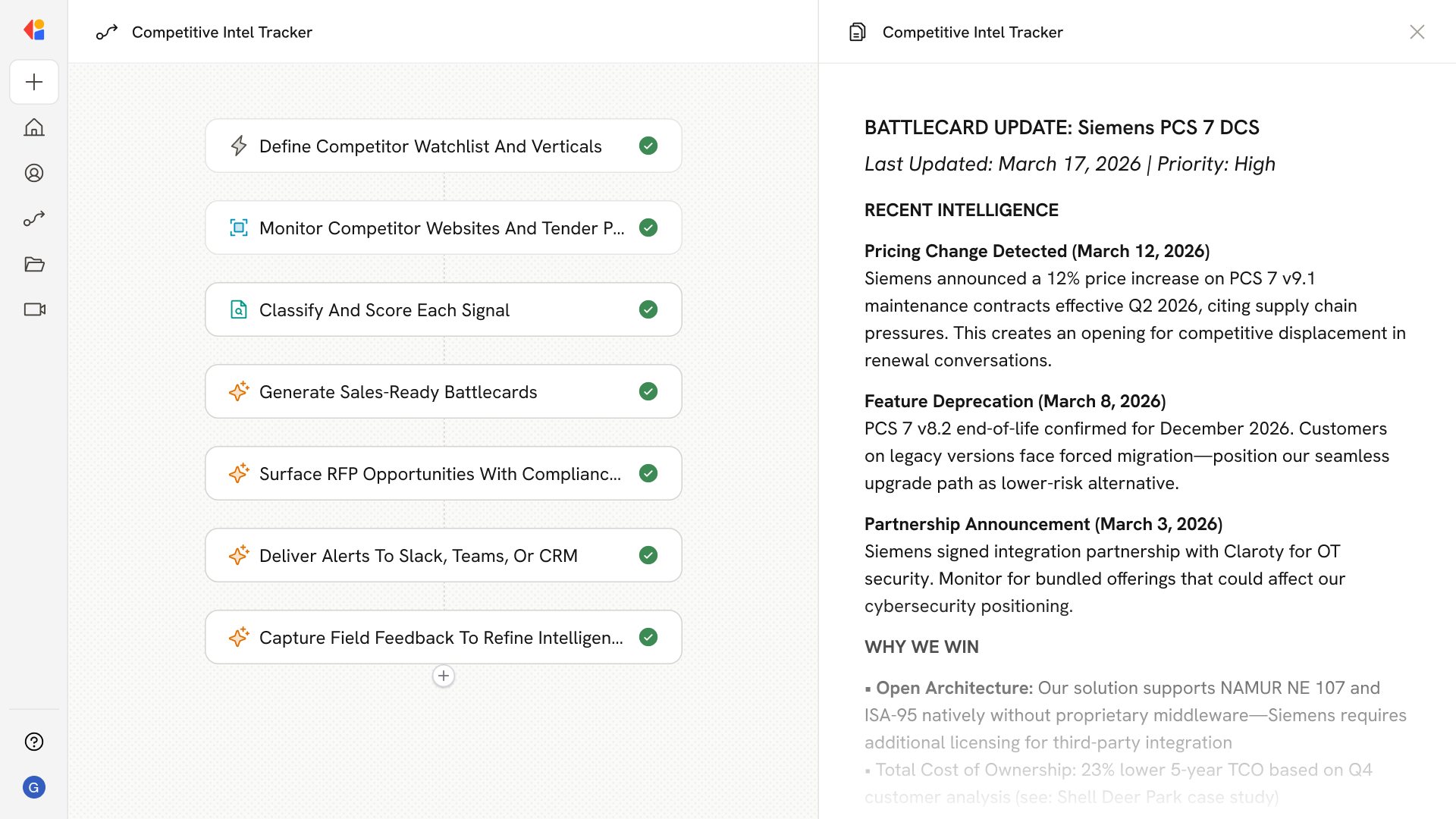Select the Capture Field Feedback step
Viewport: 1456px width, 819px height.
(x=441, y=637)
